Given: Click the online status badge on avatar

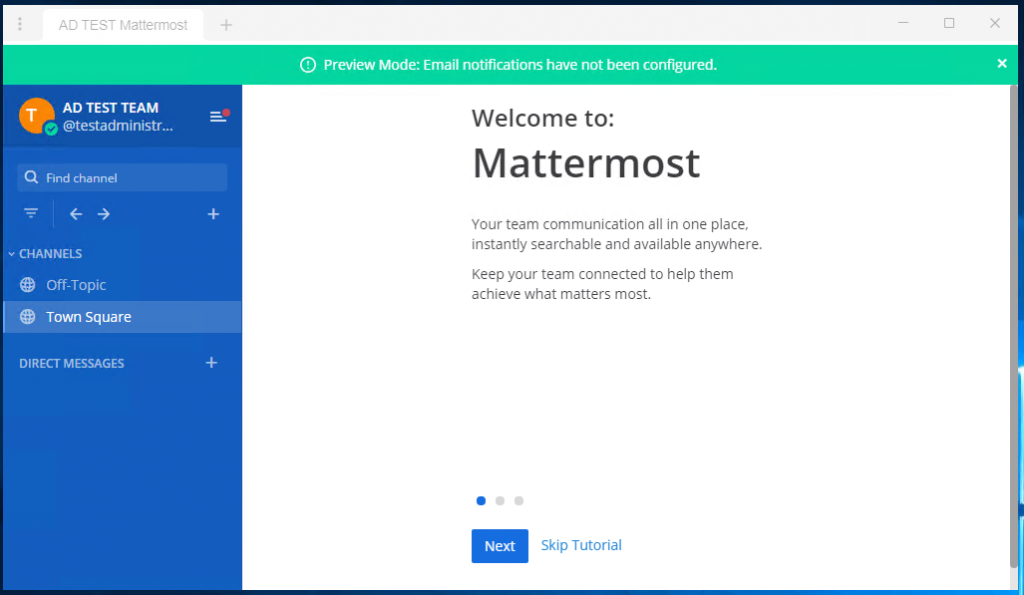Looking at the screenshot, I should tap(51, 129).
